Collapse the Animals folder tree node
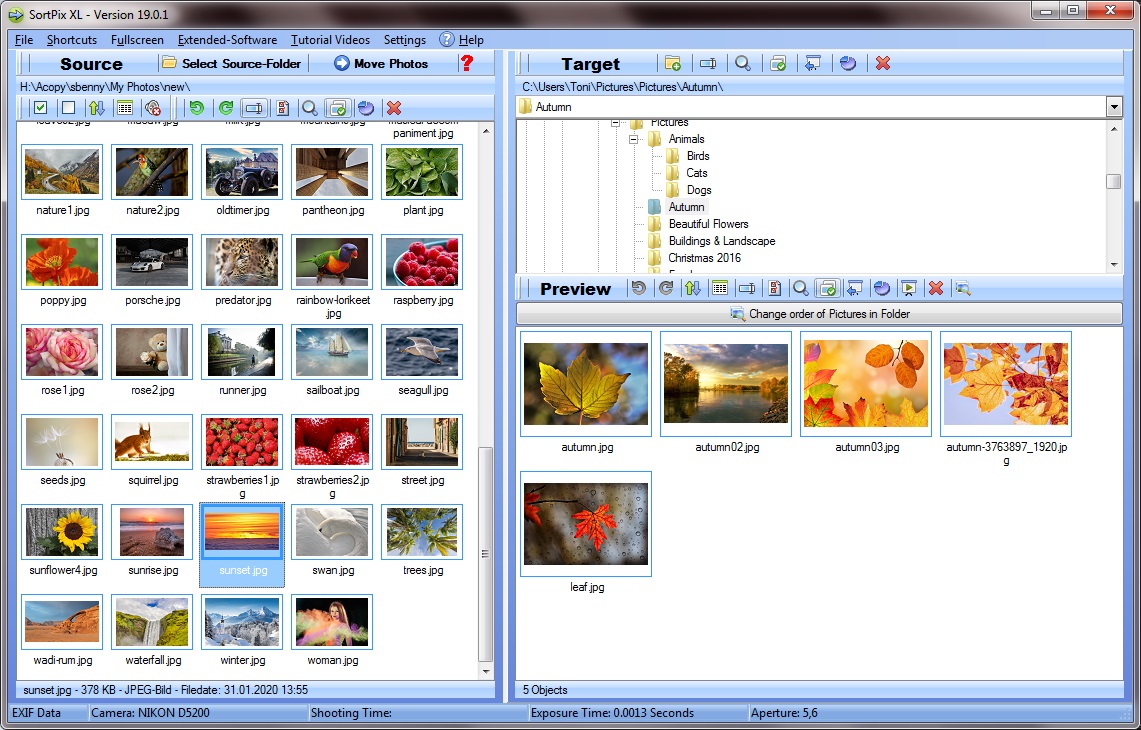This screenshot has height=730, width=1141. coord(634,139)
